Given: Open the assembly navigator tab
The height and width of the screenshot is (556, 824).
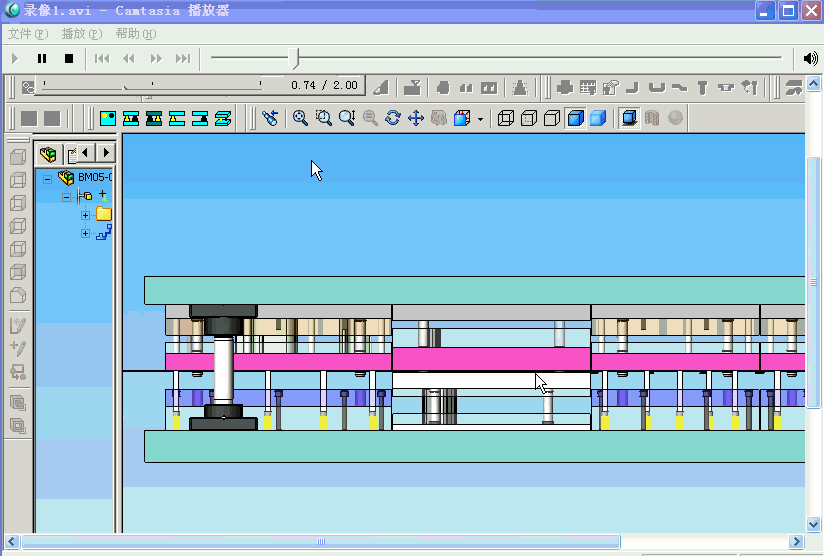Looking at the screenshot, I should pos(48,154).
